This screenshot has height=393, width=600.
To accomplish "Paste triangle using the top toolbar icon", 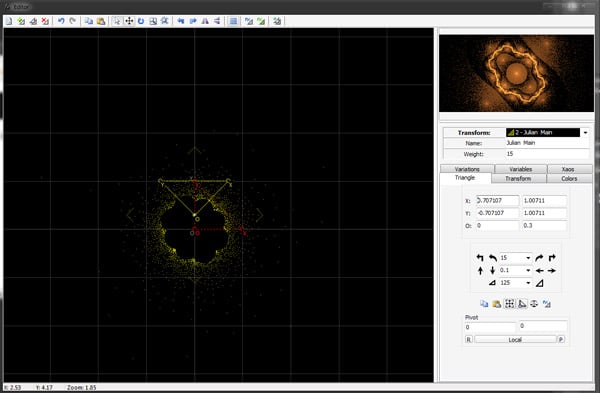I will click(x=101, y=21).
